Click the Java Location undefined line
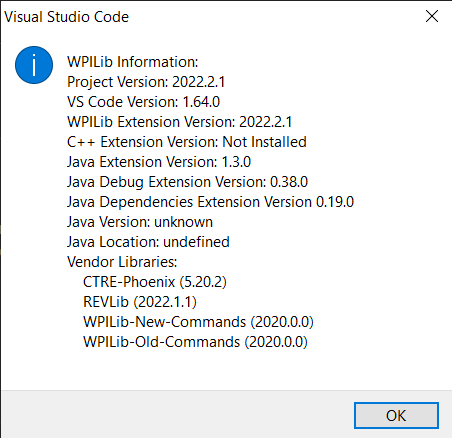 point(148,242)
